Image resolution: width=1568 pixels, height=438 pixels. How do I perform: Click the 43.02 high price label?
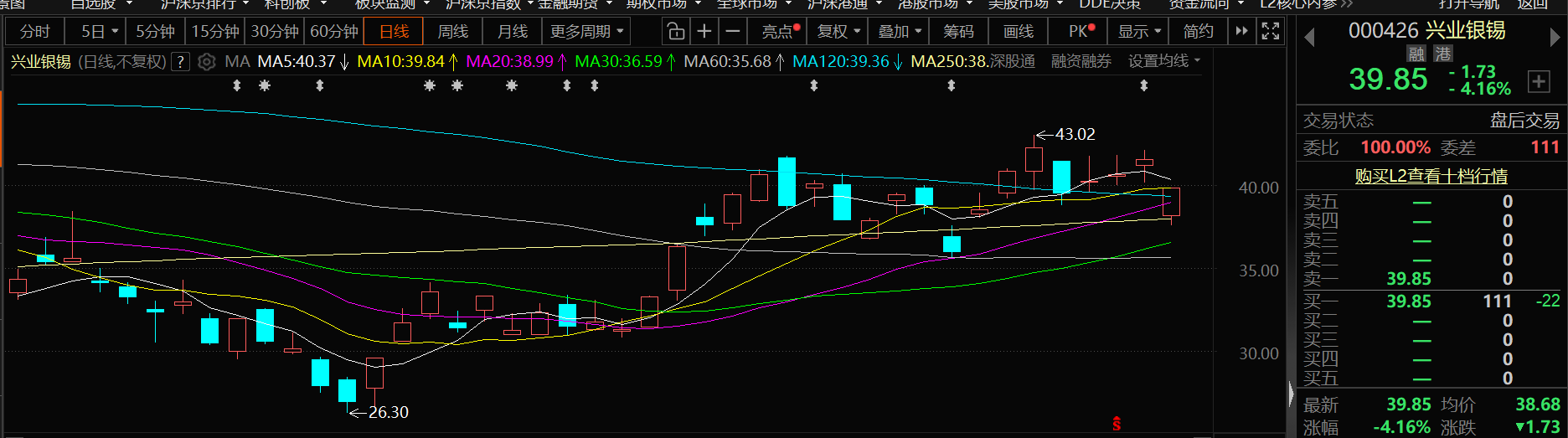pyautogui.click(x=1075, y=135)
